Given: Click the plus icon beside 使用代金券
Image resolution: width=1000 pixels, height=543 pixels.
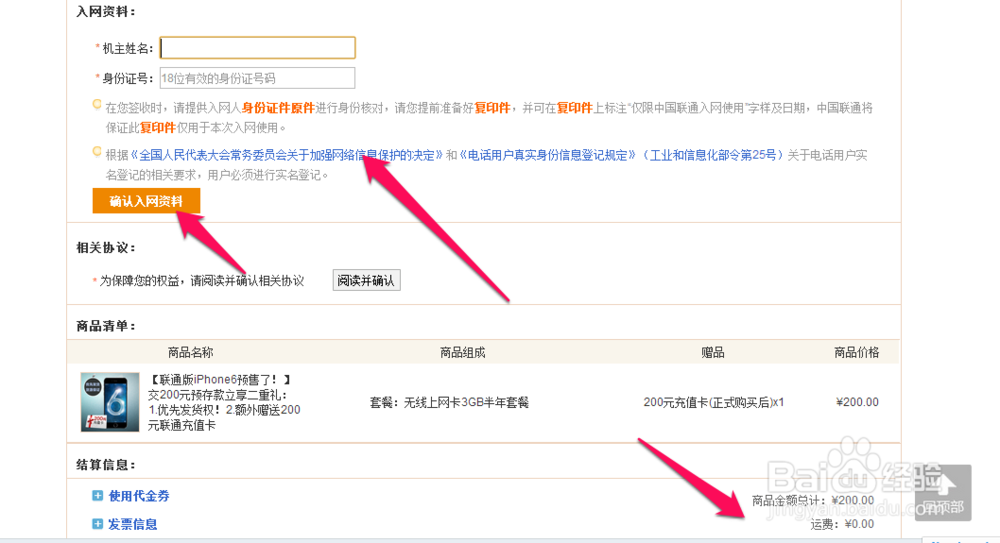Looking at the screenshot, I should tap(98, 496).
